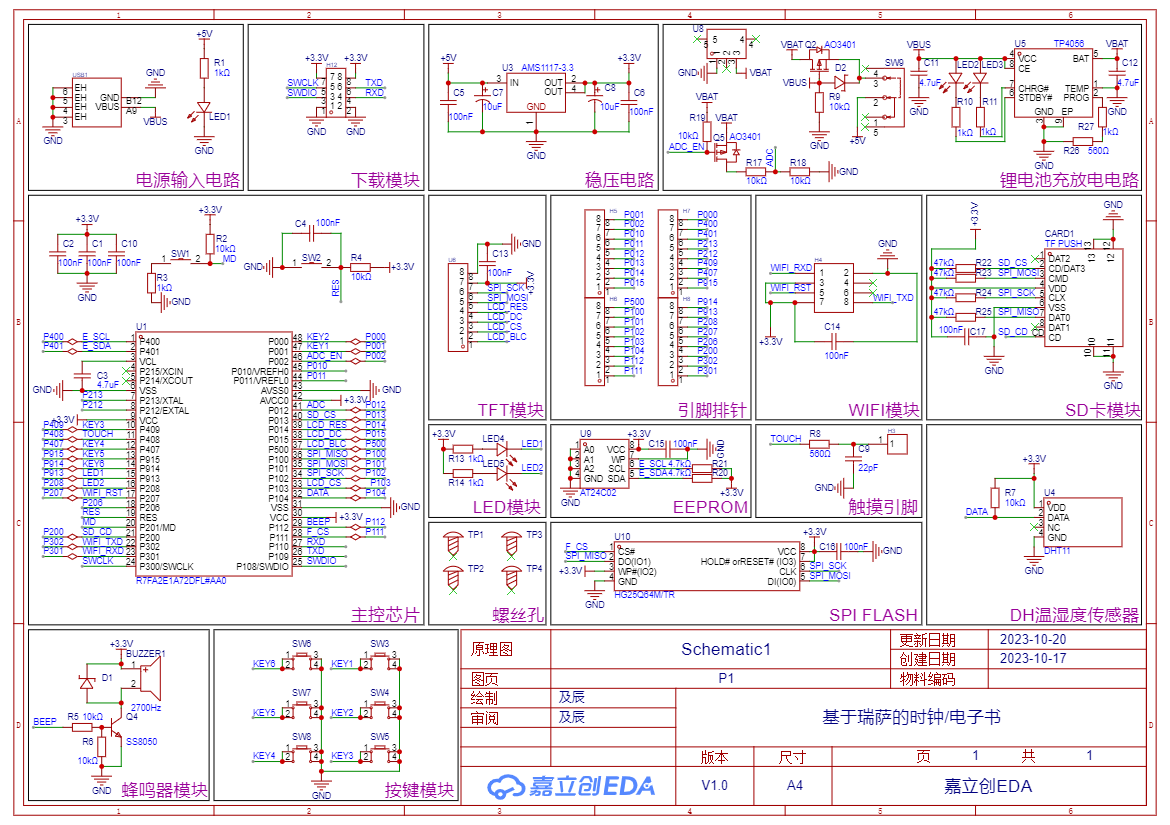Click the DHT11 sensor U4 symbol
This screenshot has height=825, width=1170.
point(1084,522)
